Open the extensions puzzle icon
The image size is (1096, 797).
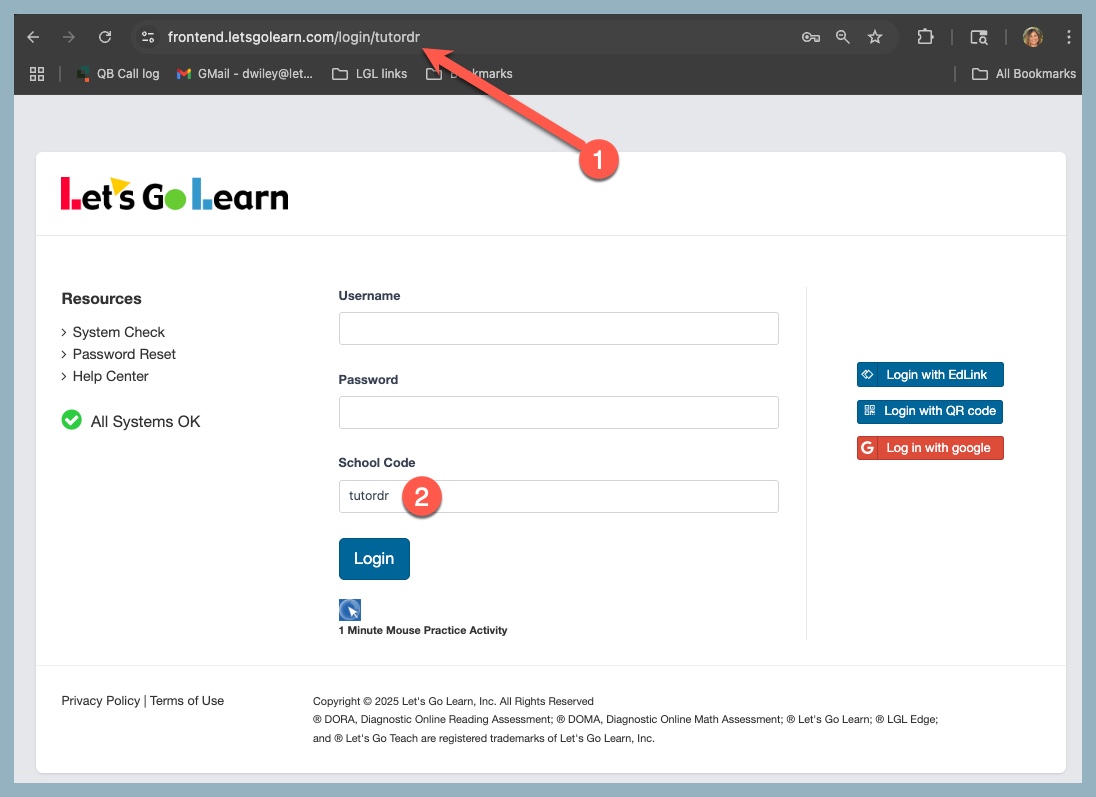click(925, 36)
